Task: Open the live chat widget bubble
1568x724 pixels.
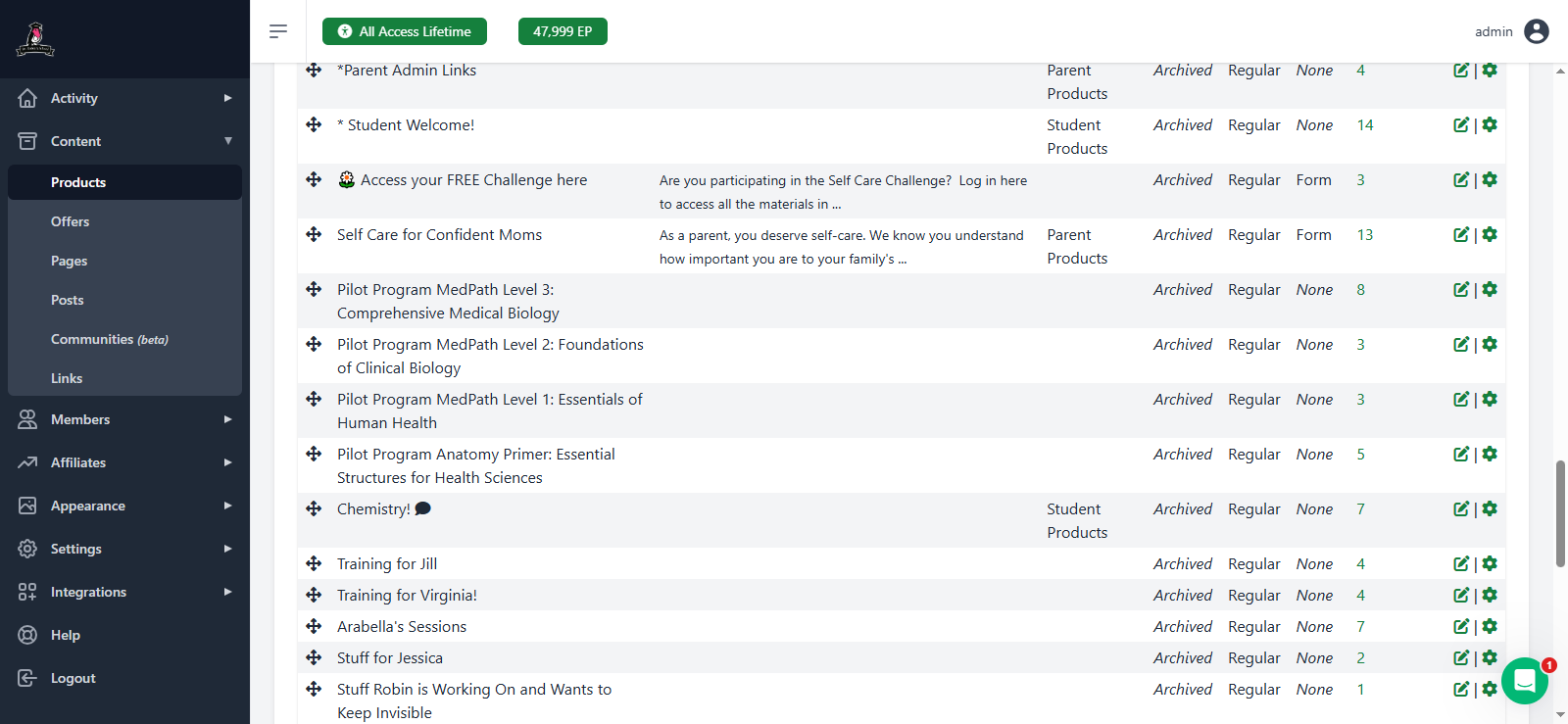Action: pos(1524,680)
